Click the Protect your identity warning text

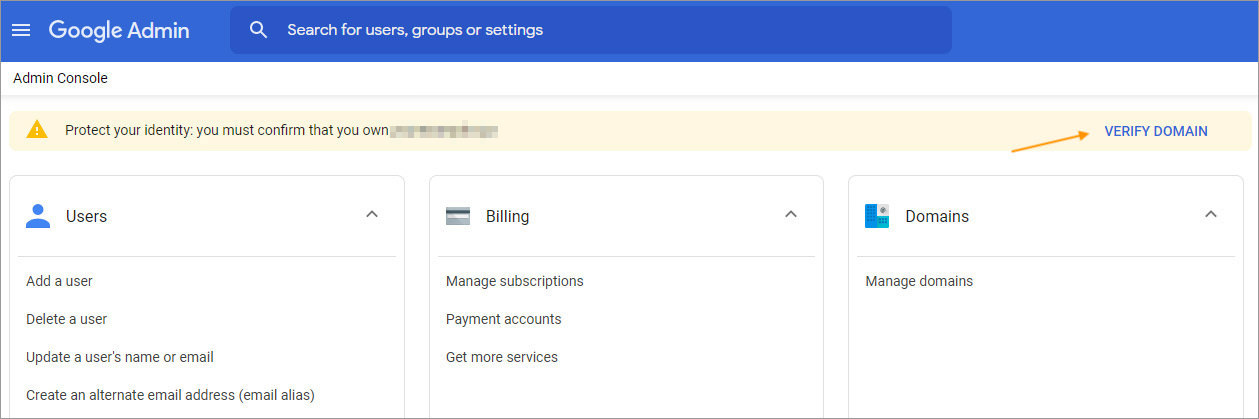click(227, 131)
